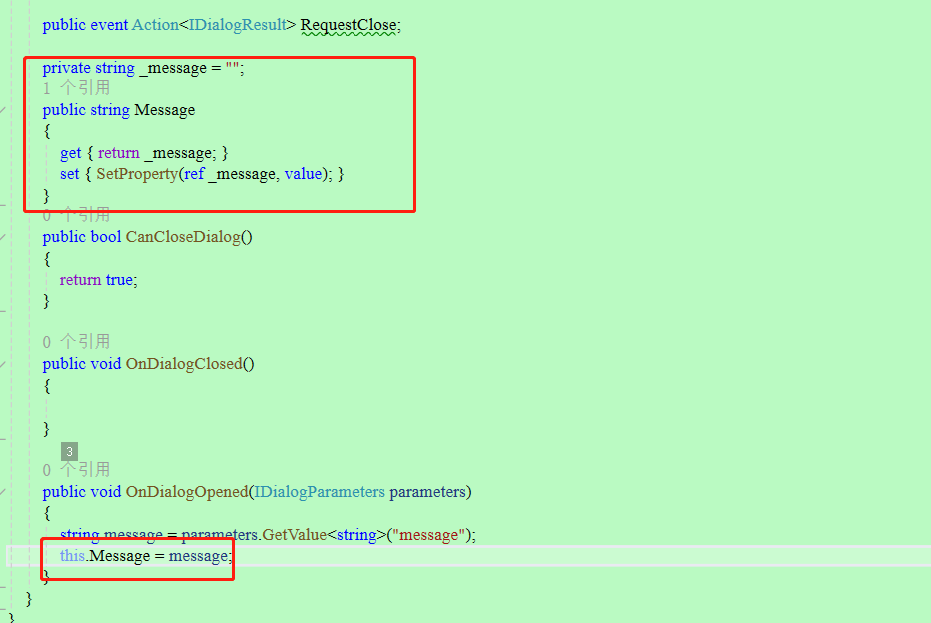Click the 'parameters' argument in OnDialogOpened signature
Screen dimensions: 931x623
[x=428, y=492]
